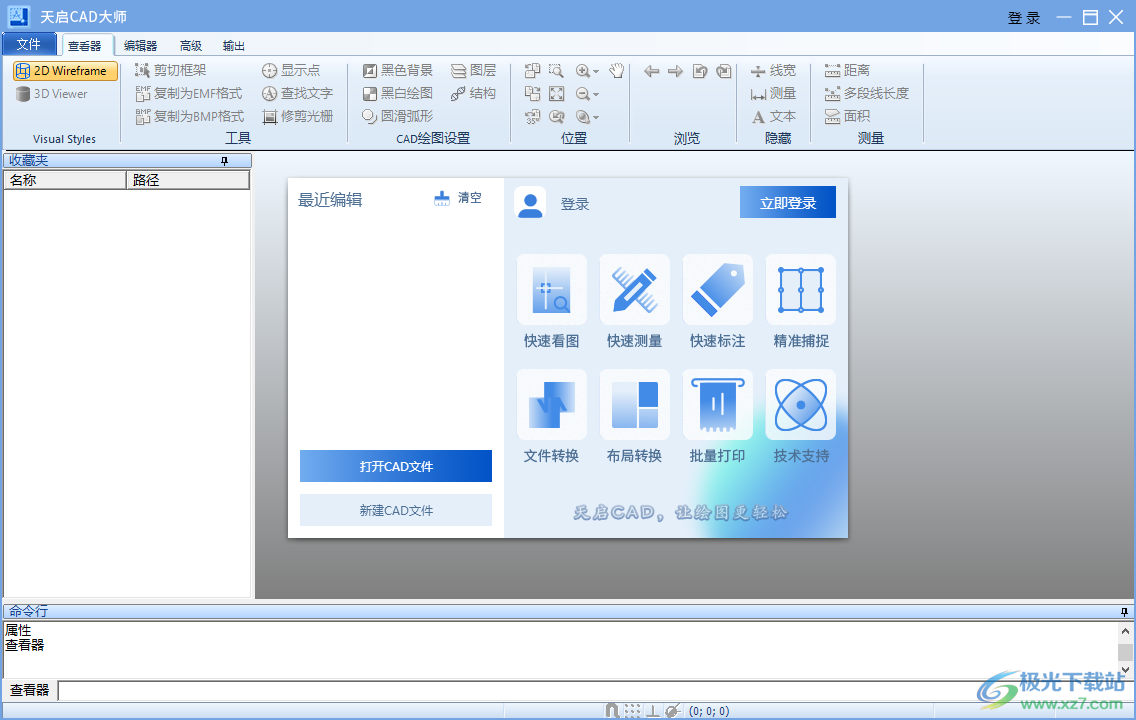Open 批量打印 batch print
Viewport: 1136px width, 720px height.
coord(717,417)
